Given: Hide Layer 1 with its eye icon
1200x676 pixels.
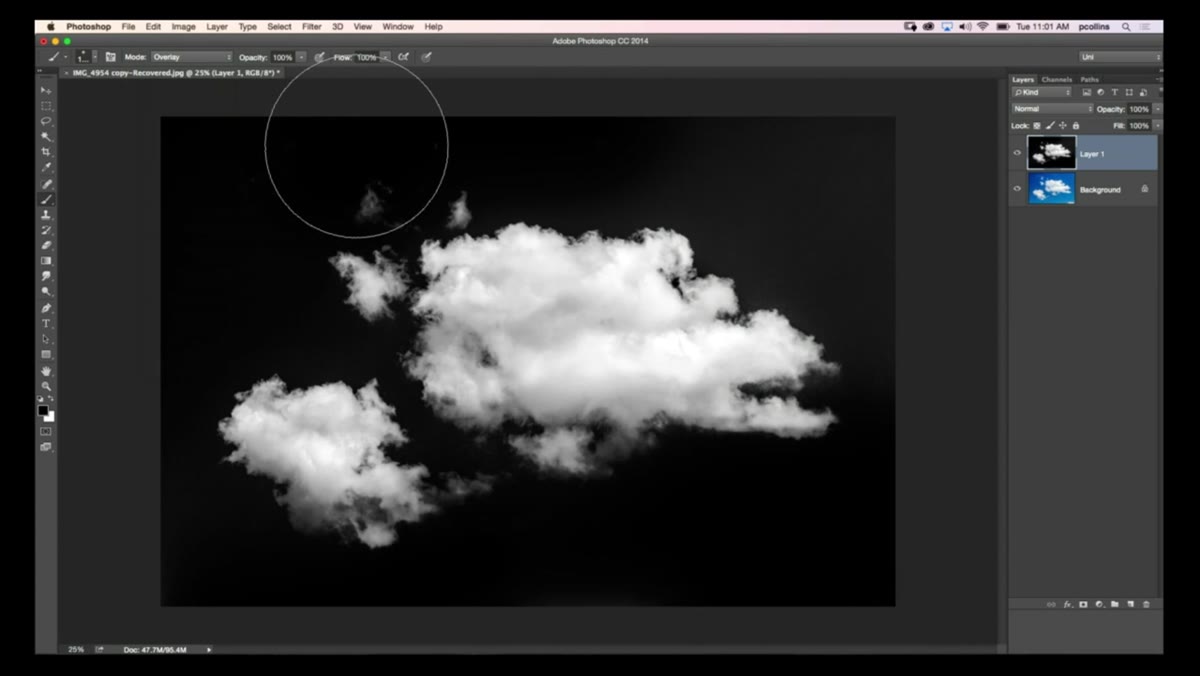Looking at the screenshot, I should (x=1017, y=153).
